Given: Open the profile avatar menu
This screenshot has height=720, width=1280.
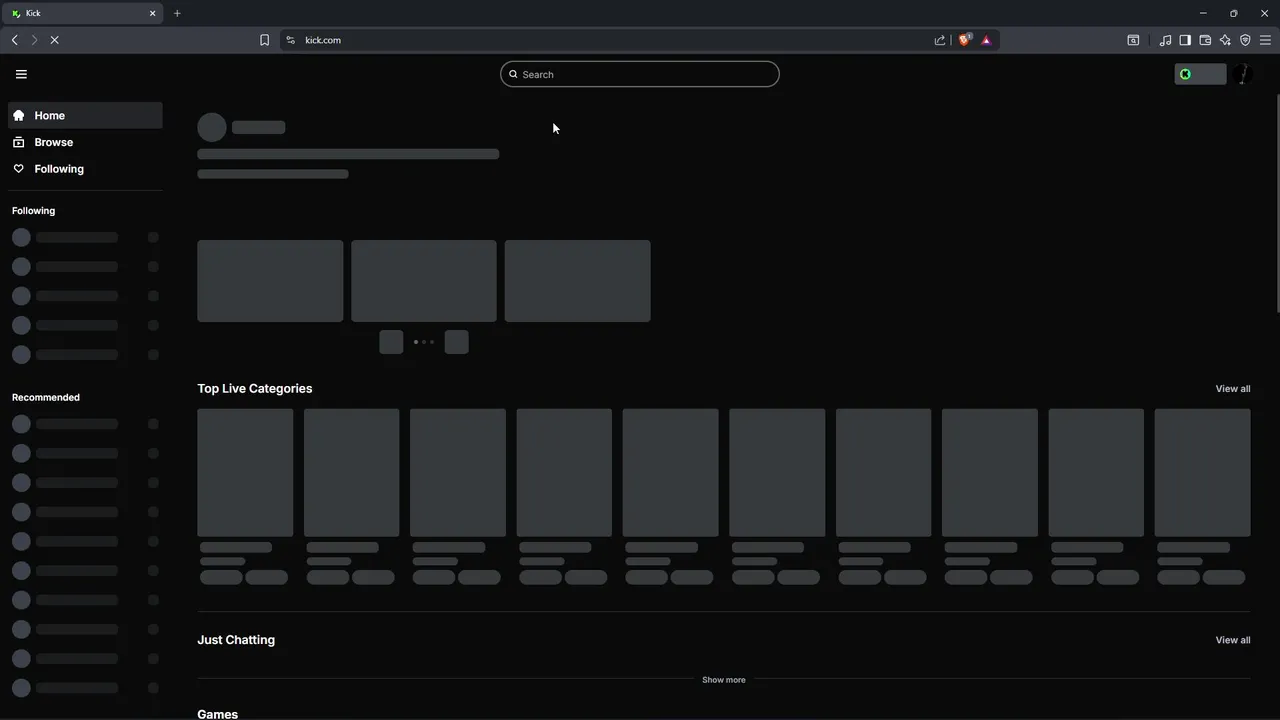Looking at the screenshot, I should point(1242,74).
